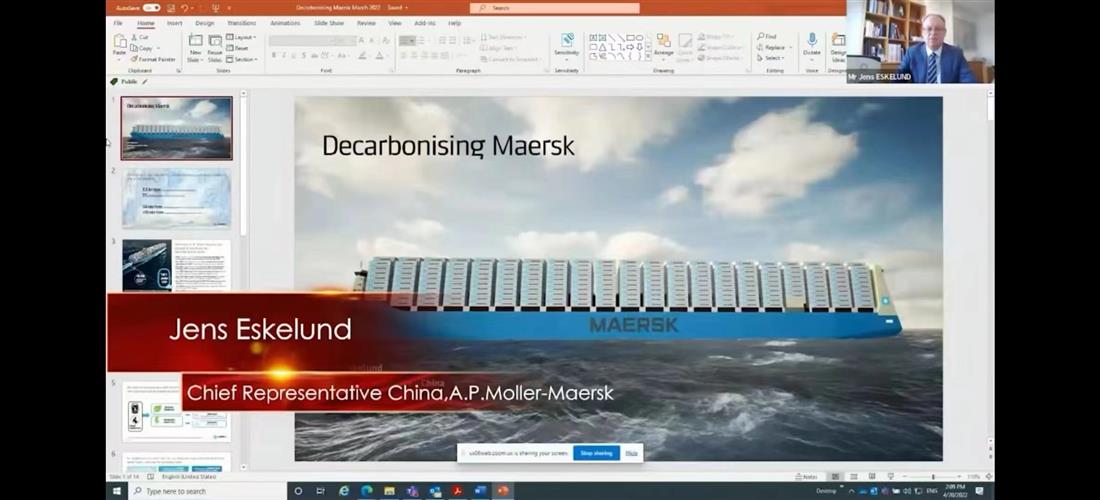The height and width of the screenshot is (500, 1100).
Task: Open the Sensitivity label tool
Action: point(566,45)
